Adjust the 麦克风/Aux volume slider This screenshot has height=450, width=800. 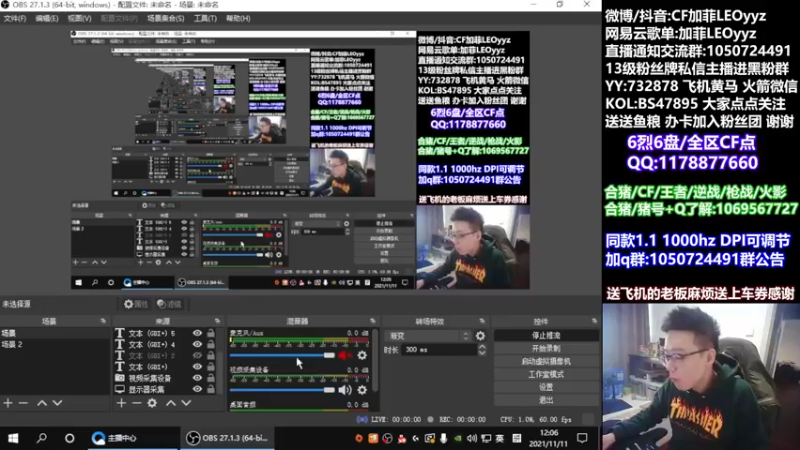[x=282, y=355]
